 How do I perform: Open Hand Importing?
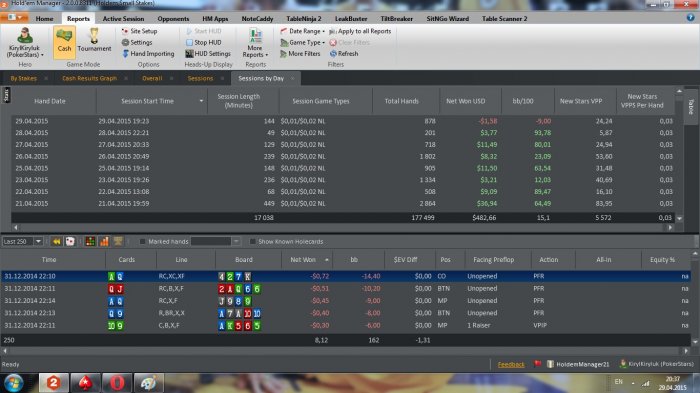click(x=148, y=54)
